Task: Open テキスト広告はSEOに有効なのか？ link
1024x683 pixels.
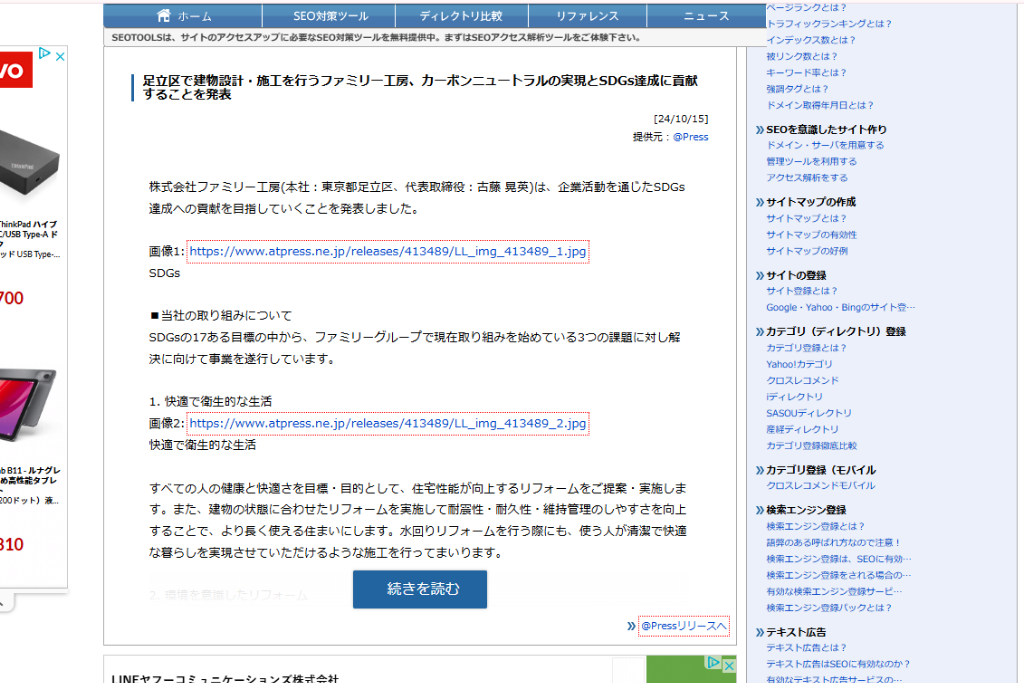Action: click(x=838, y=663)
